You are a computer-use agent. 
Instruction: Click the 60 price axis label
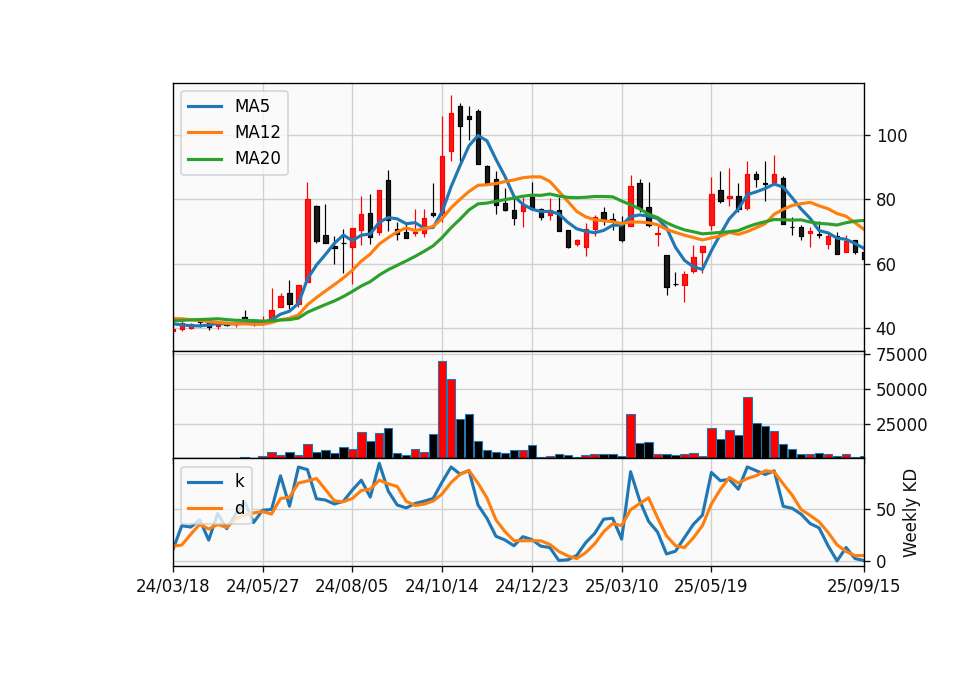[887, 264]
